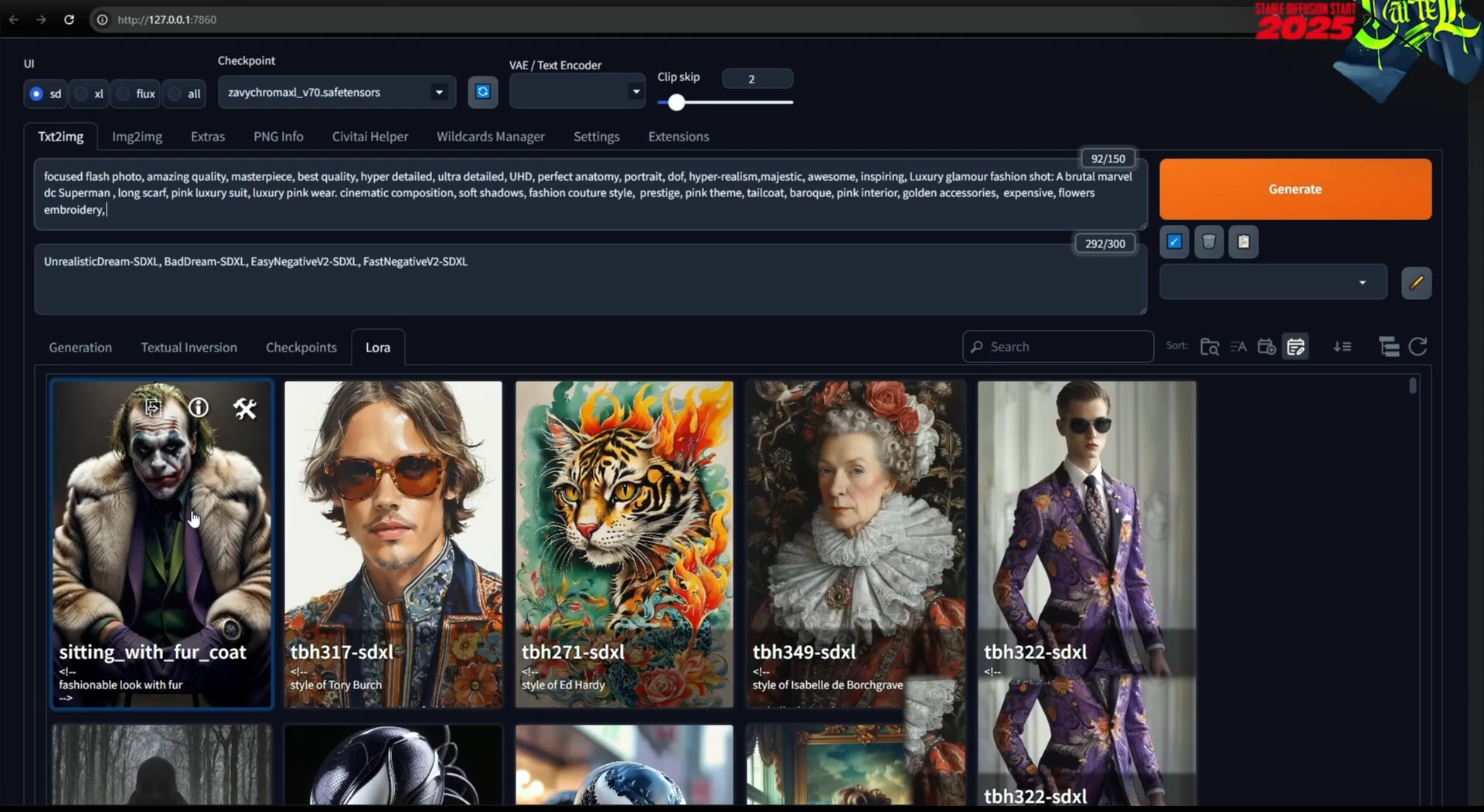Image resolution: width=1484 pixels, height=812 pixels.
Task: Click the blue read-prompt arrow icon
Action: 1174,242
